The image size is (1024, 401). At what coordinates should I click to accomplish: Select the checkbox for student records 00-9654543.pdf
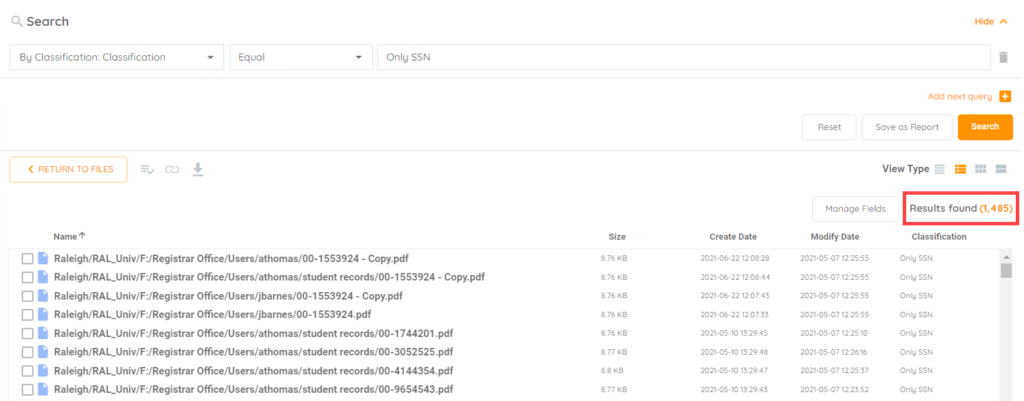[x=28, y=389]
